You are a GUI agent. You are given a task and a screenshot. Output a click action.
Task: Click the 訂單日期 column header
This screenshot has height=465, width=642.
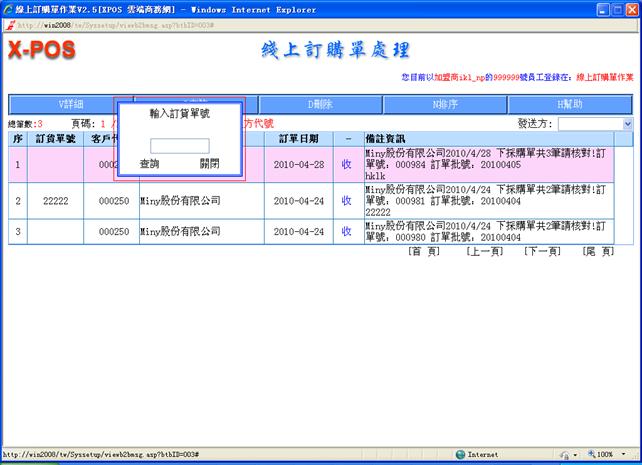[x=298, y=138]
